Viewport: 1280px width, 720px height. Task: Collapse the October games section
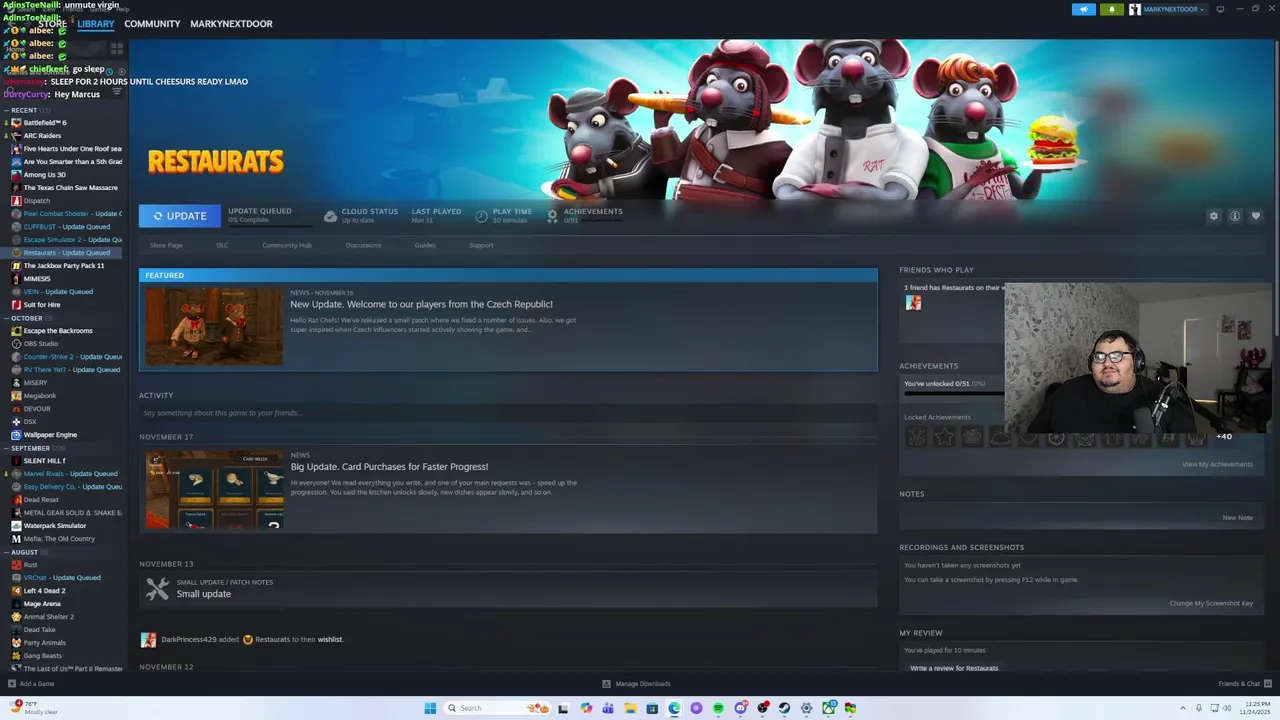(x=7, y=318)
